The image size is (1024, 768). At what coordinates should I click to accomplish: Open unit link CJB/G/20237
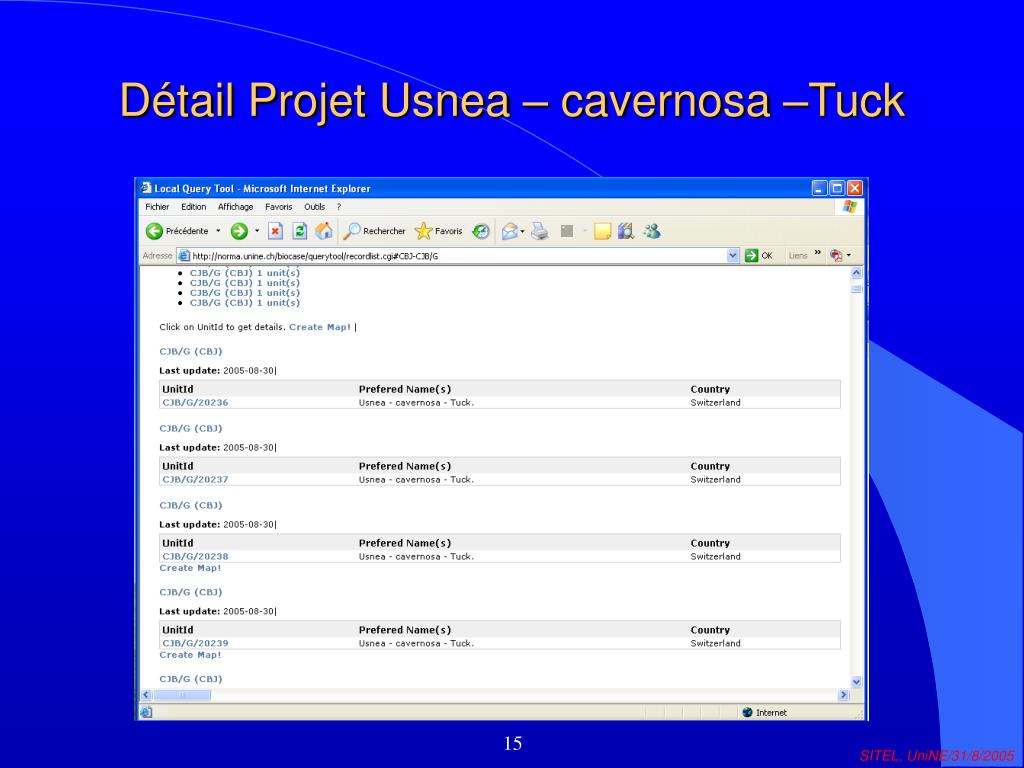(x=195, y=480)
